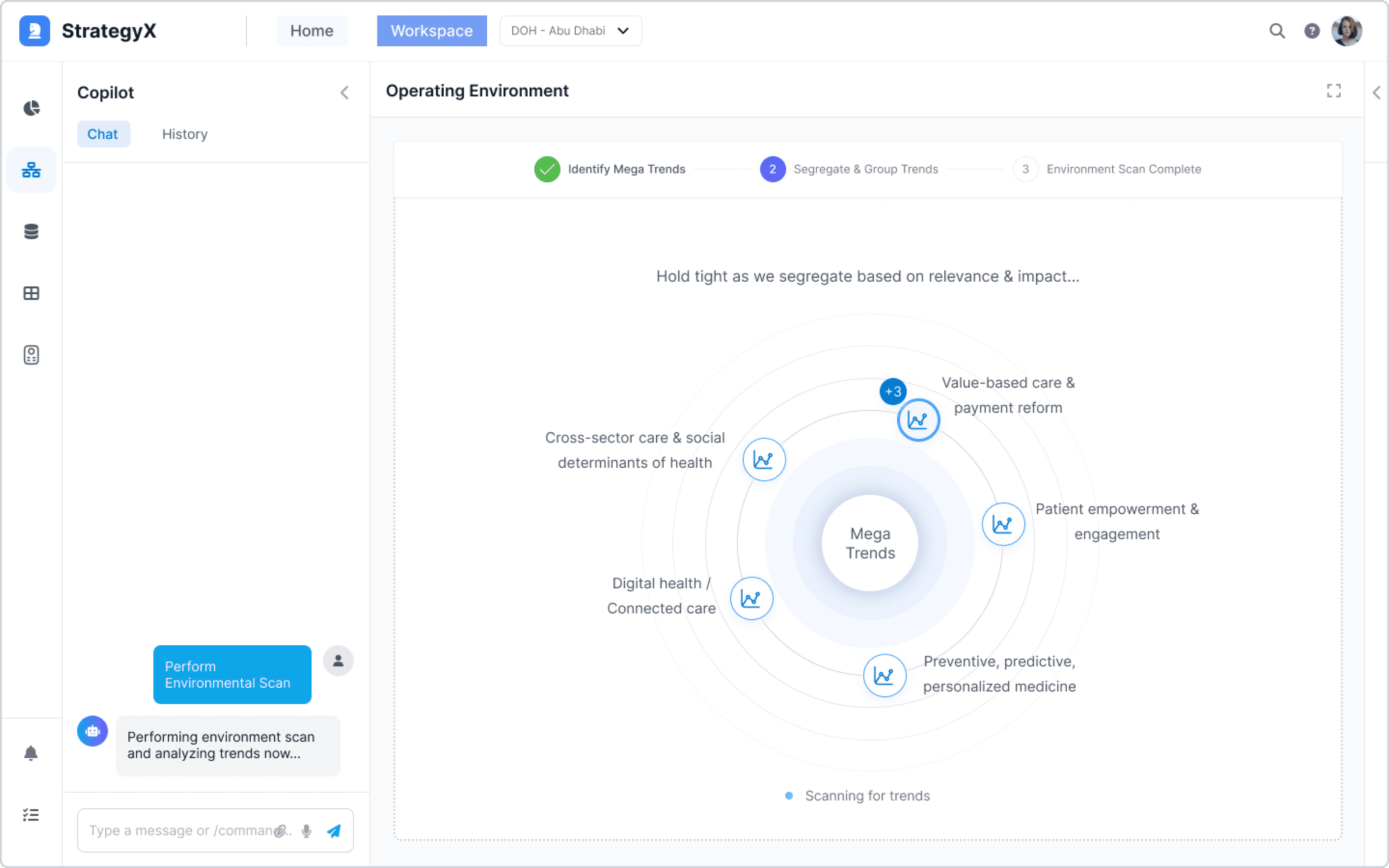This screenshot has width=1389, height=868.
Task: Select the Chat tab
Action: [103, 134]
